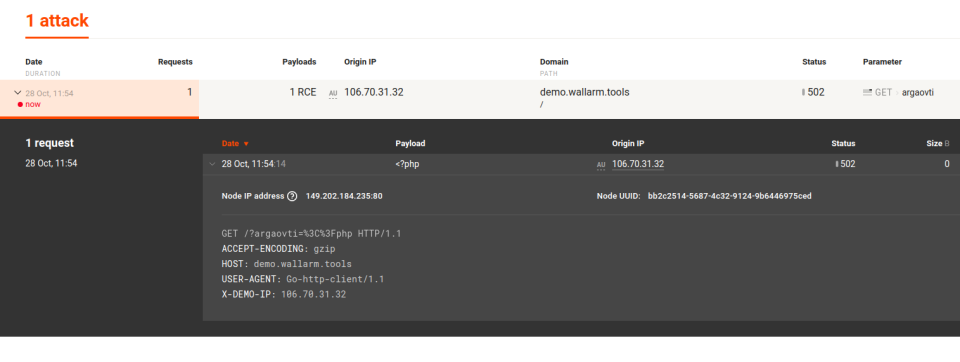Click the status bar icon beside 502 in attack row

tap(803, 92)
